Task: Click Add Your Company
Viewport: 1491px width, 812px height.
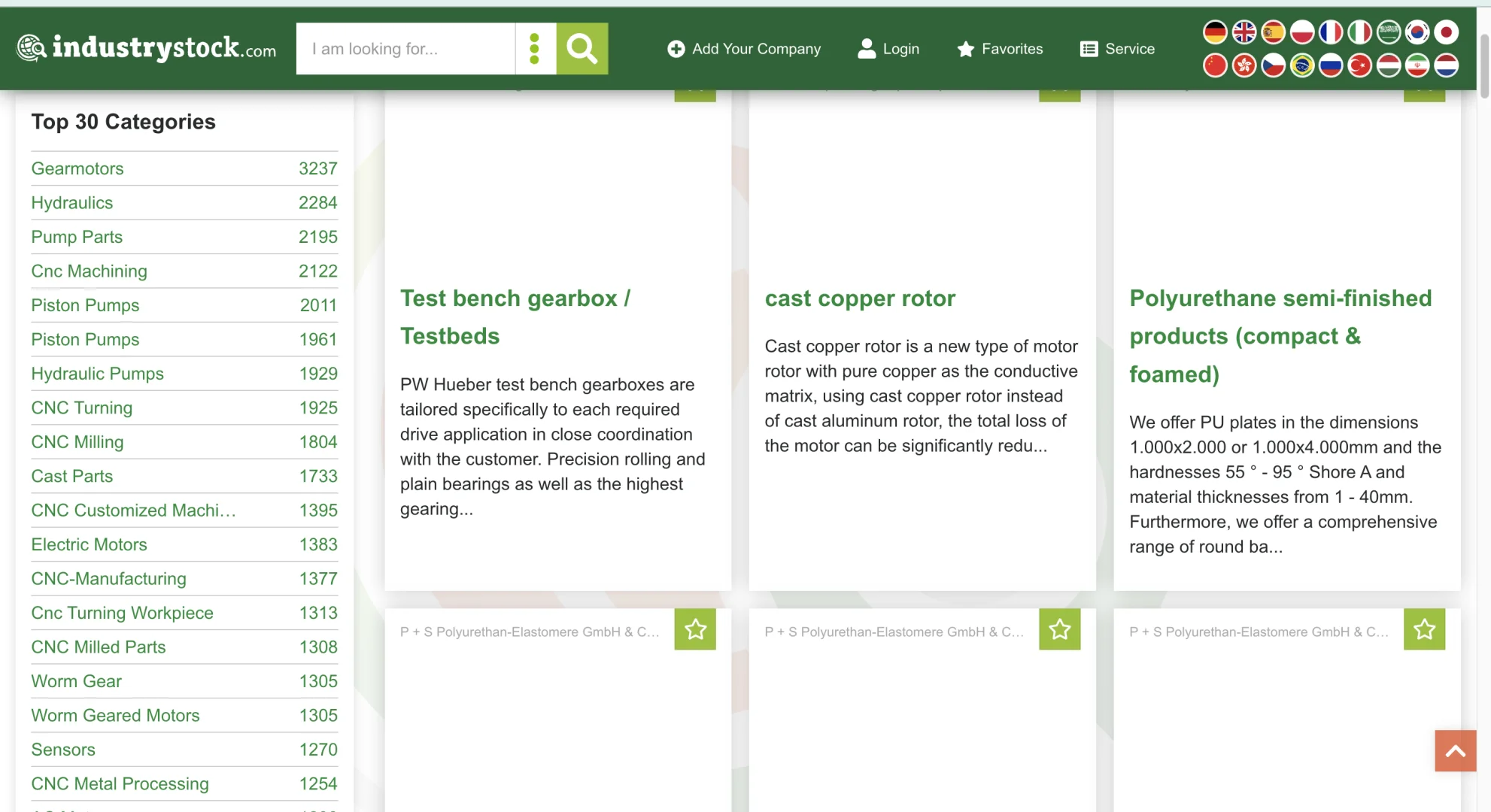Action: pyautogui.click(x=744, y=49)
